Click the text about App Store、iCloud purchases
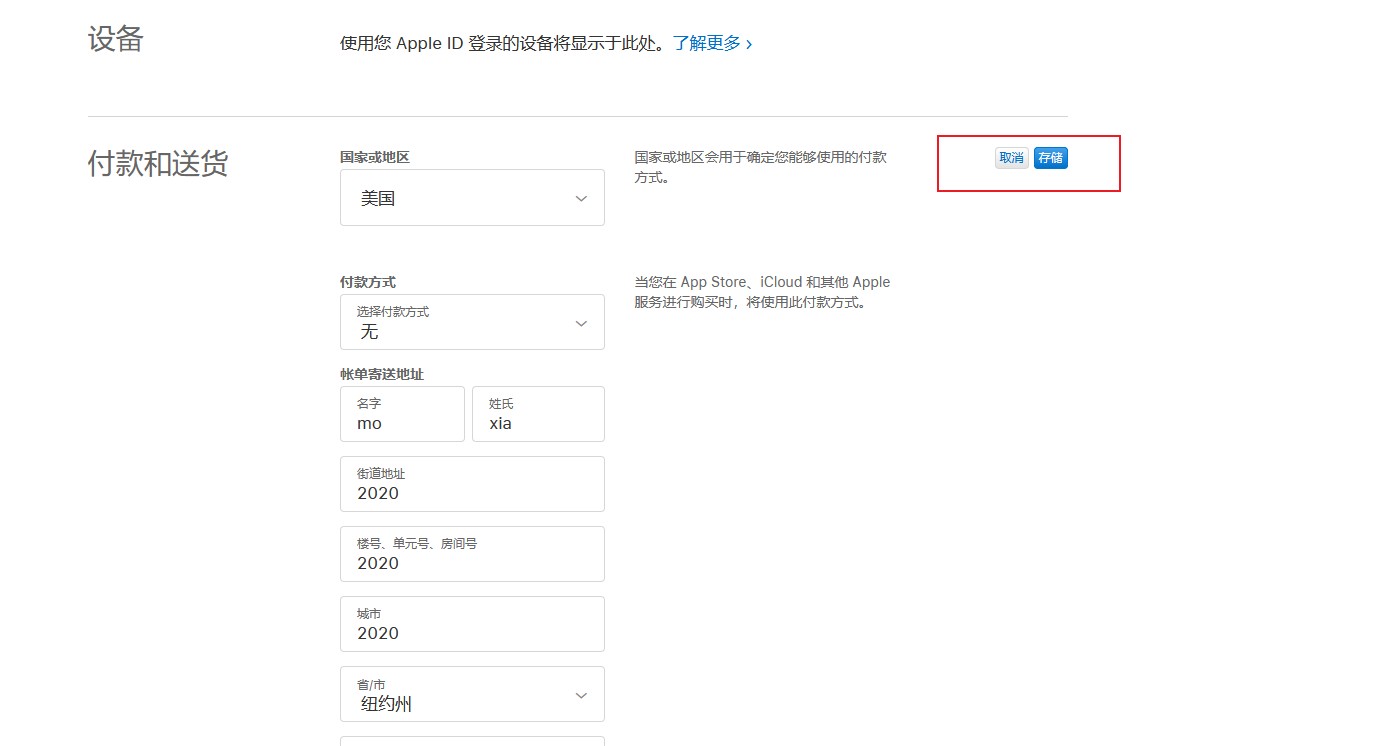The image size is (1384, 746). 762,292
